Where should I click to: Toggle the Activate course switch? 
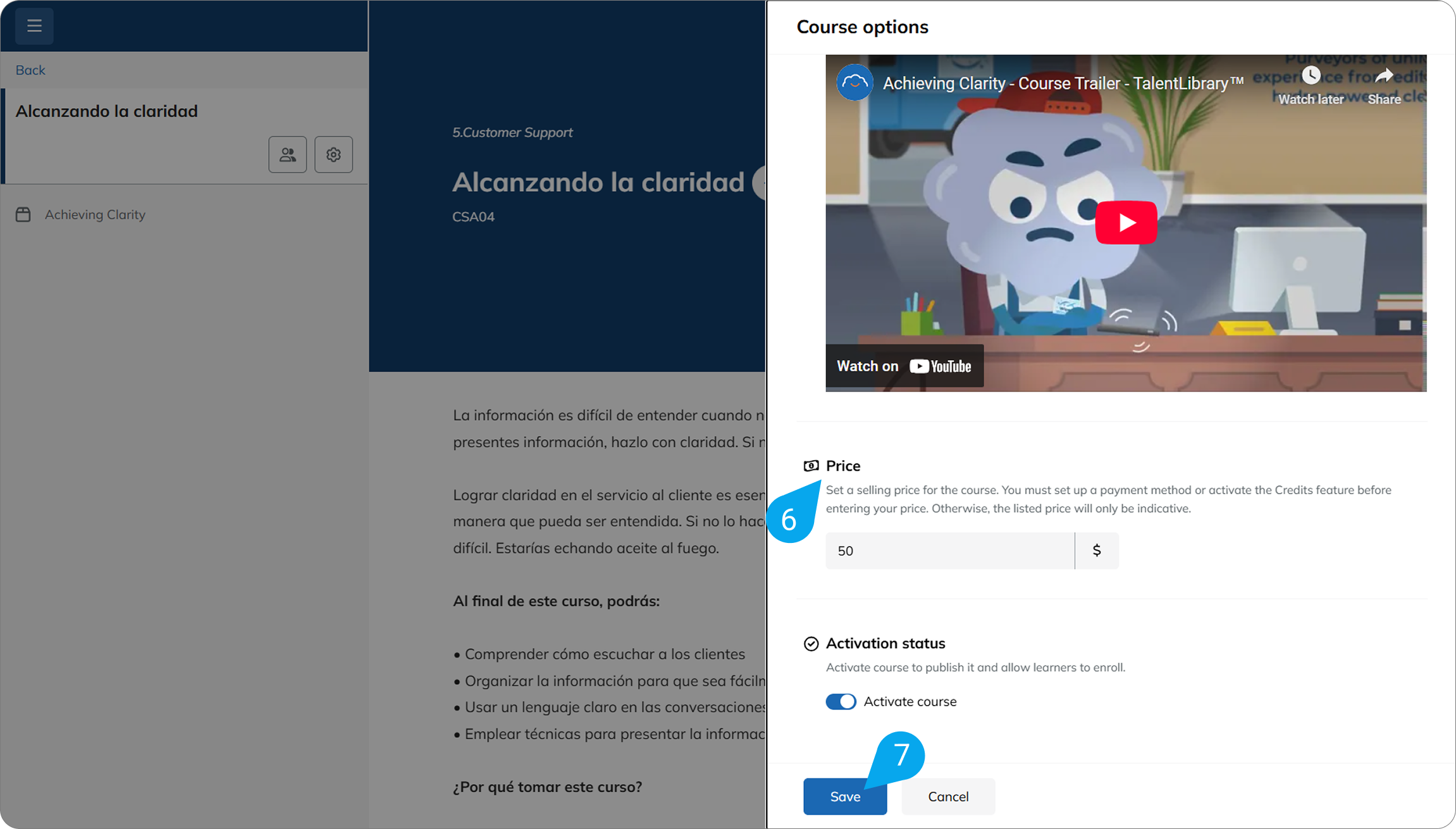(841, 701)
